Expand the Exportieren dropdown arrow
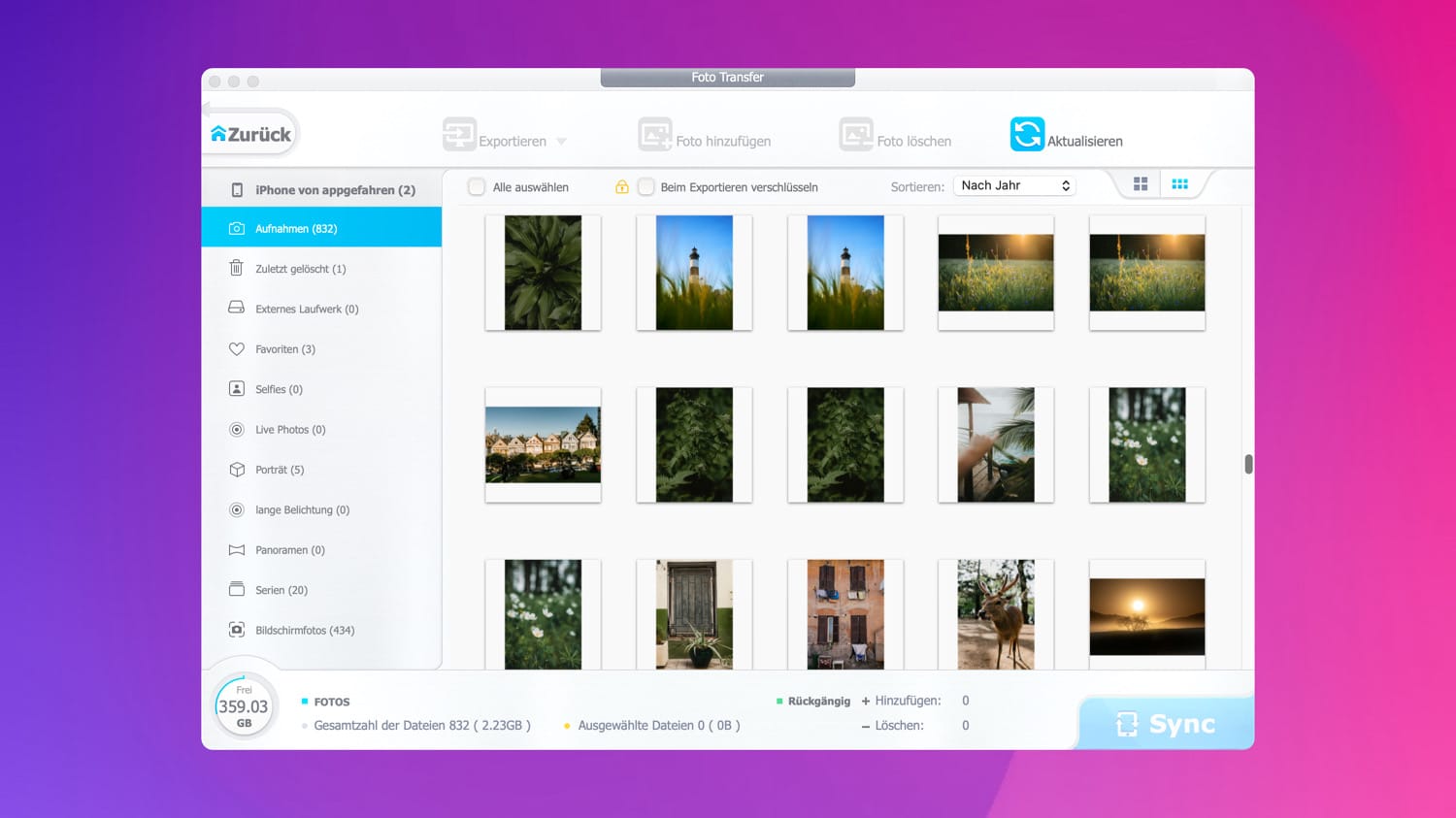The width and height of the screenshot is (1456, 818). click(561, 142)
